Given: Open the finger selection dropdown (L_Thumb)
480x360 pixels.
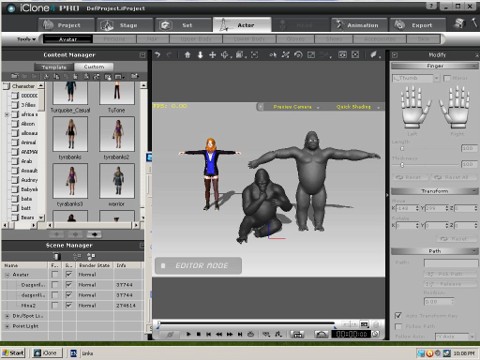Looking at the screenshot, I should point(436,78).
